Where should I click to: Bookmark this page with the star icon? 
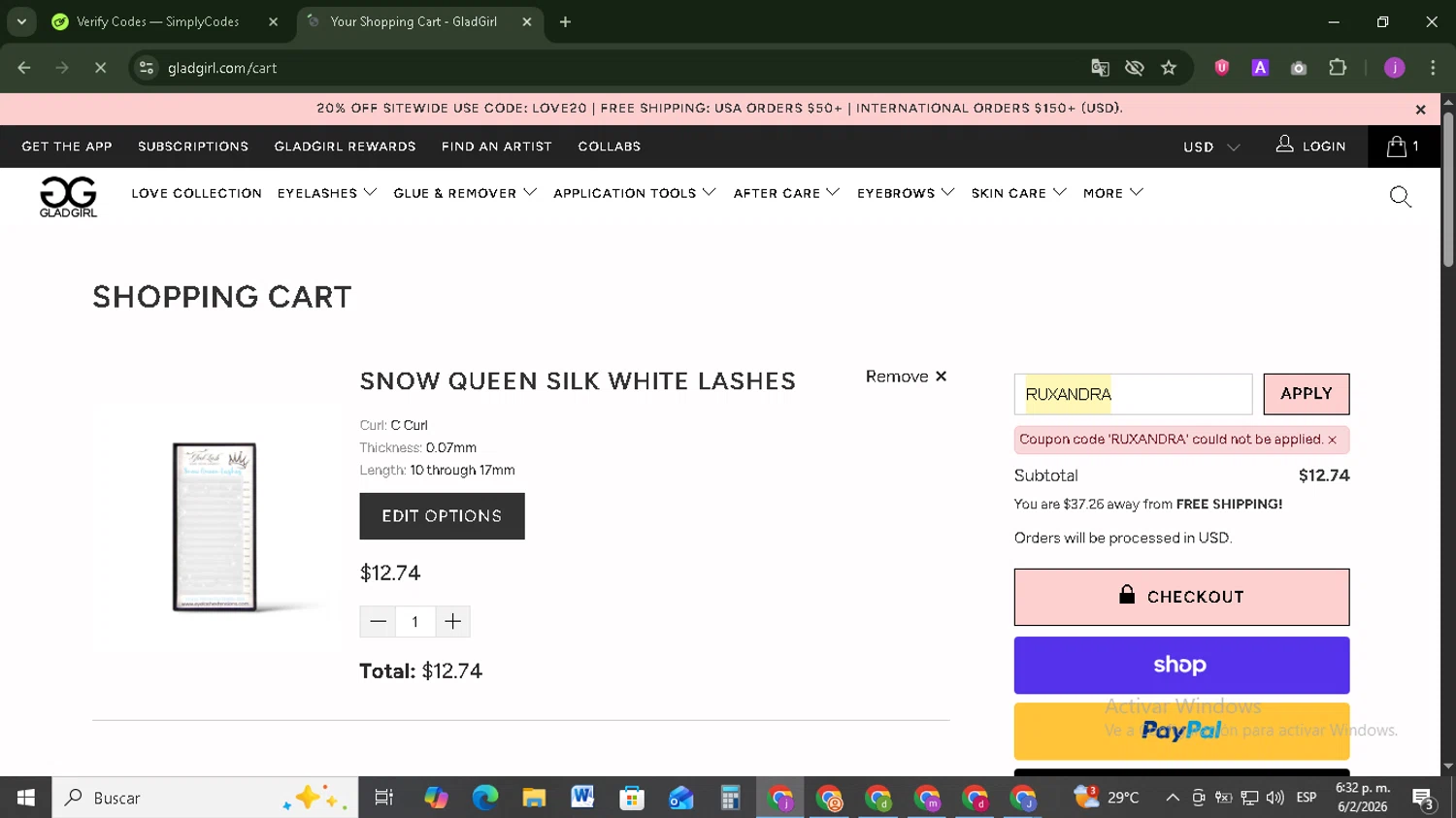(x=1169, y=68)
